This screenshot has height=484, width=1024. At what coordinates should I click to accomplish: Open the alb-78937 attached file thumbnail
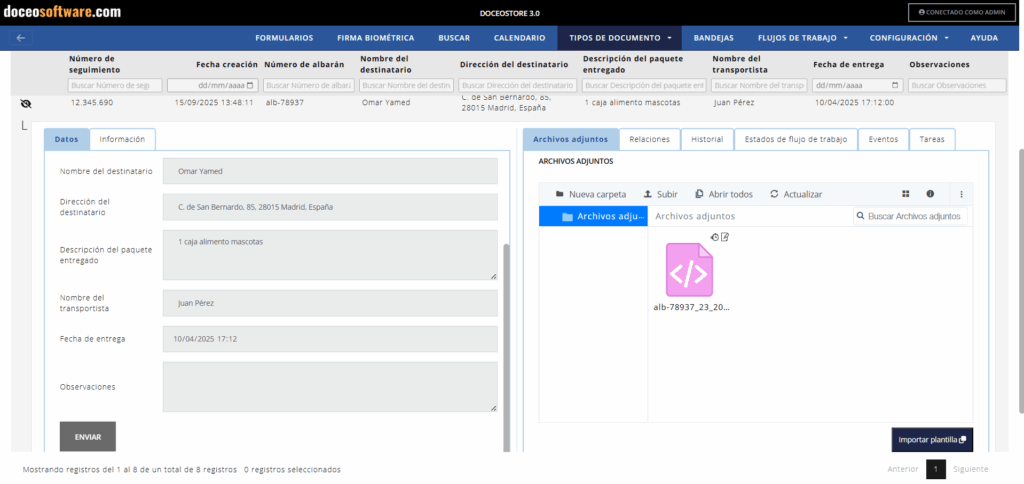(690, 270)
